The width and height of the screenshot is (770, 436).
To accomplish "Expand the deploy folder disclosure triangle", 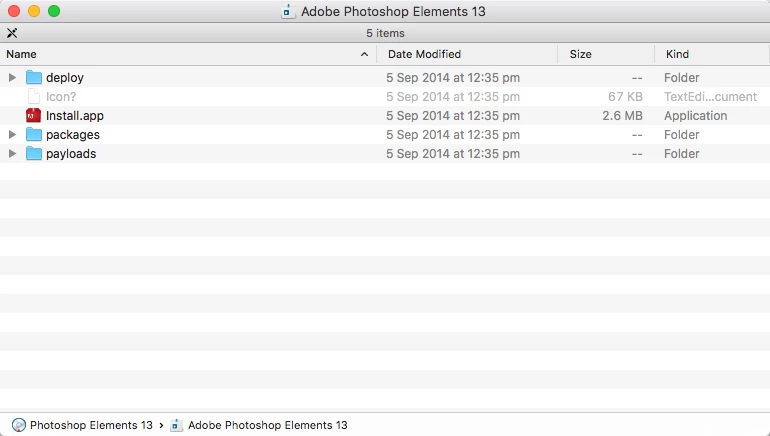I will coord(12,78).
